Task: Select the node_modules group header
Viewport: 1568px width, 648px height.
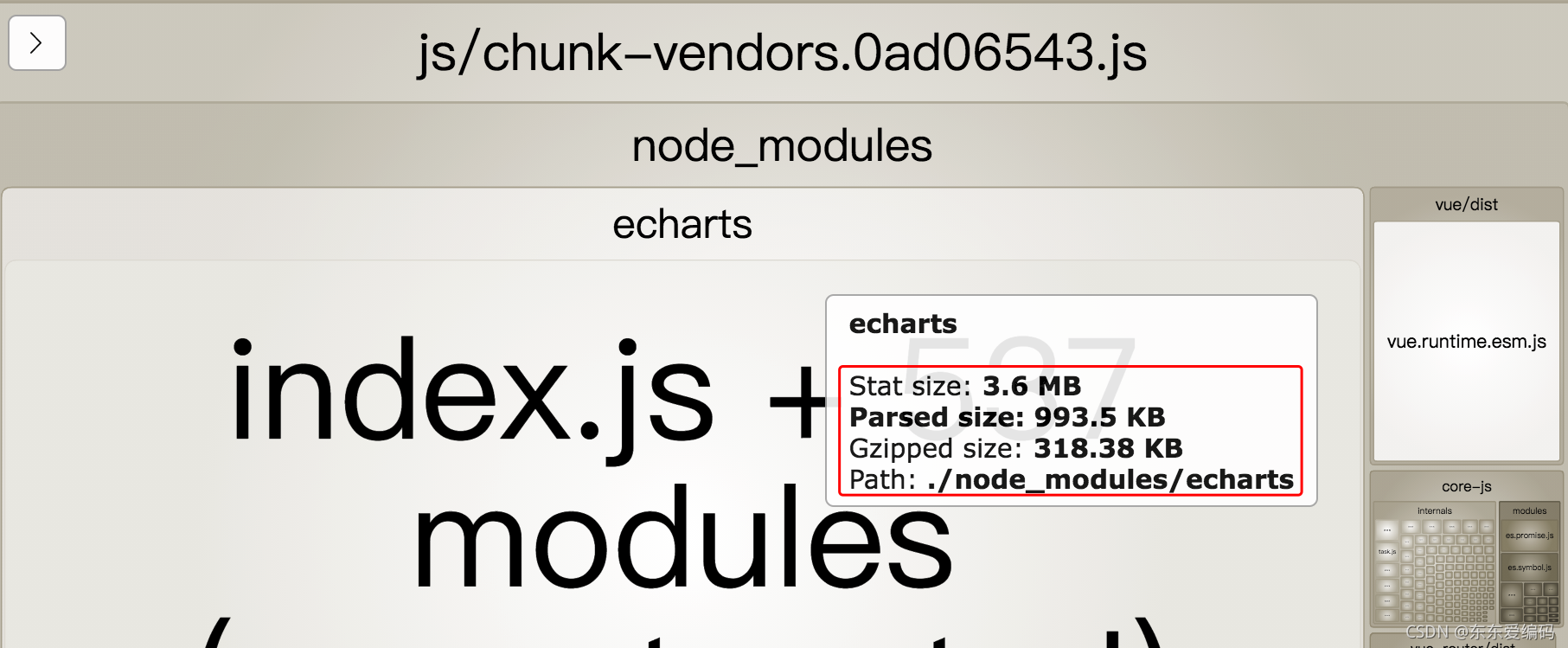Action: point(783,145)
